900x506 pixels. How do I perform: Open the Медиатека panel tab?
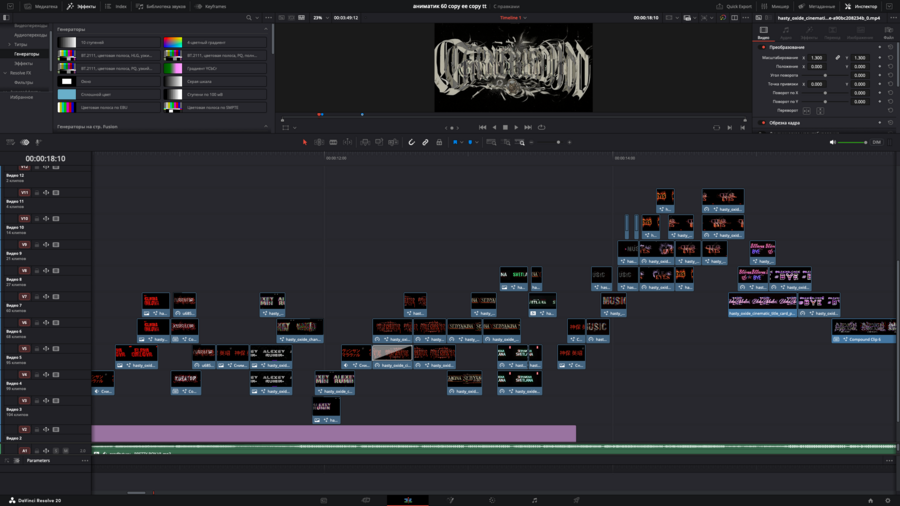(x=41, y=6)
